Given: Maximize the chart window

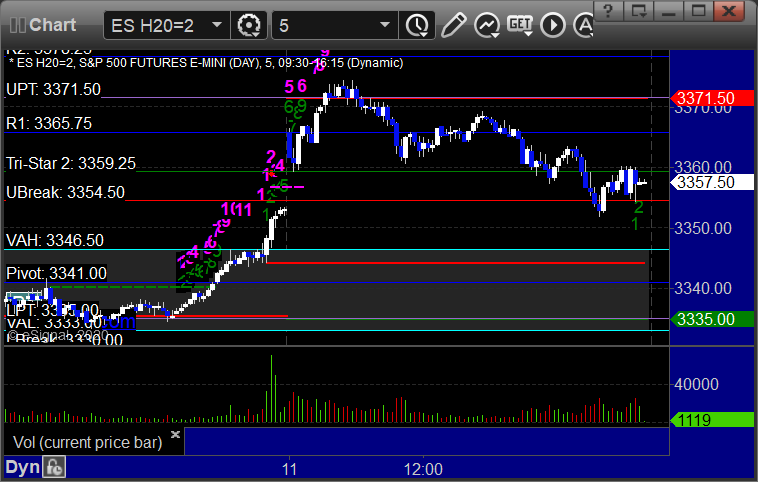Looking at the screenshot, I should 698,11.
